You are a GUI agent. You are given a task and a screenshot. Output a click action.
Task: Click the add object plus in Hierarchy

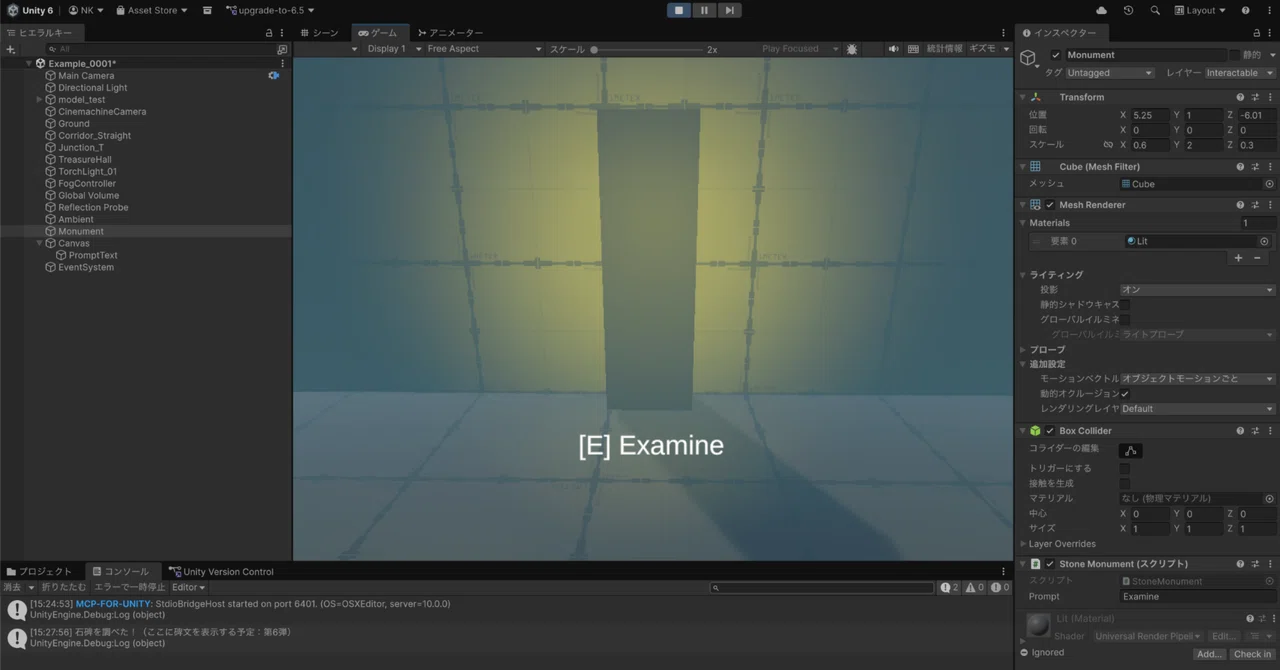[11, 49]
